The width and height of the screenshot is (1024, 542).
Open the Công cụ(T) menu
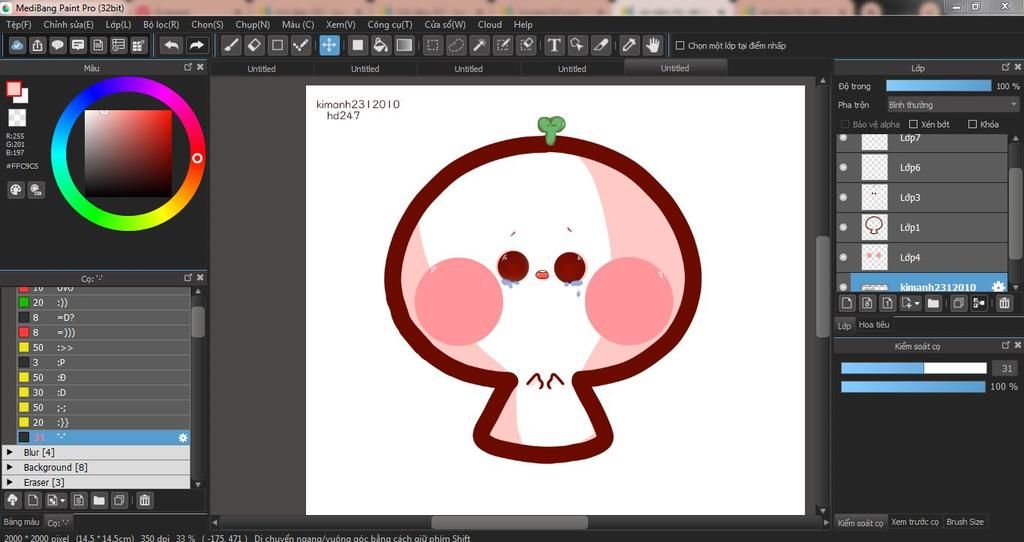(x=390, y=24)
